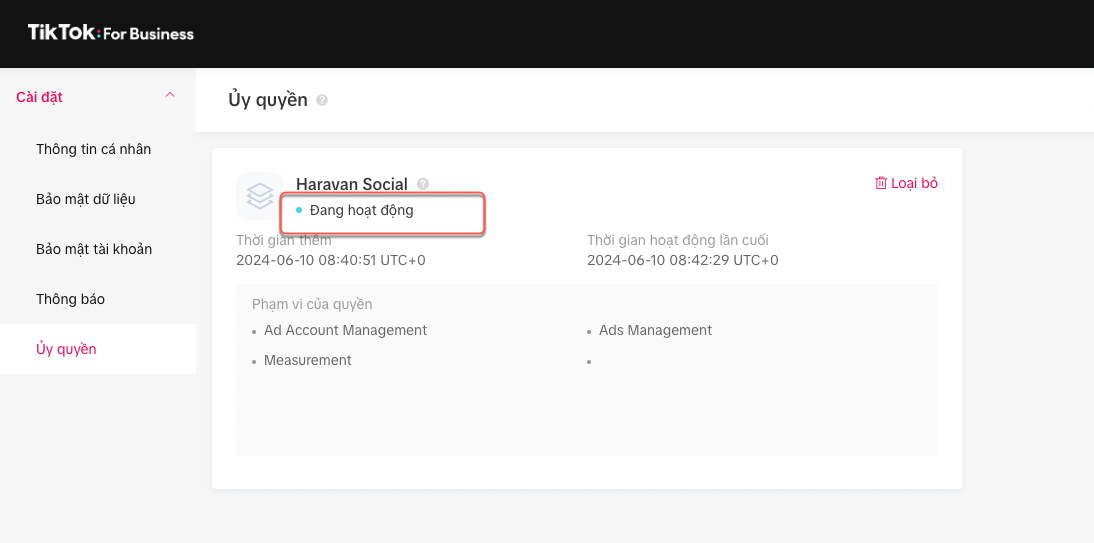The height and width of the screenshot is (543, 1094).
Task: Click the green active status dot
Action: (x=299, y=211)
